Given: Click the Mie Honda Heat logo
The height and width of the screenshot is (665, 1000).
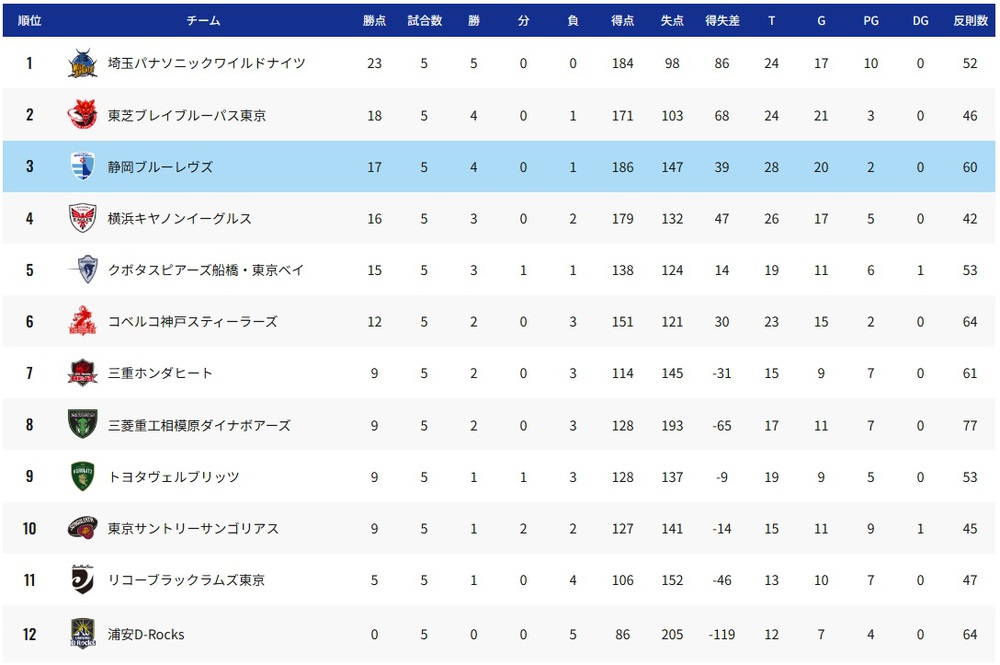Looking at the screenshot, I should click(82, 374).
